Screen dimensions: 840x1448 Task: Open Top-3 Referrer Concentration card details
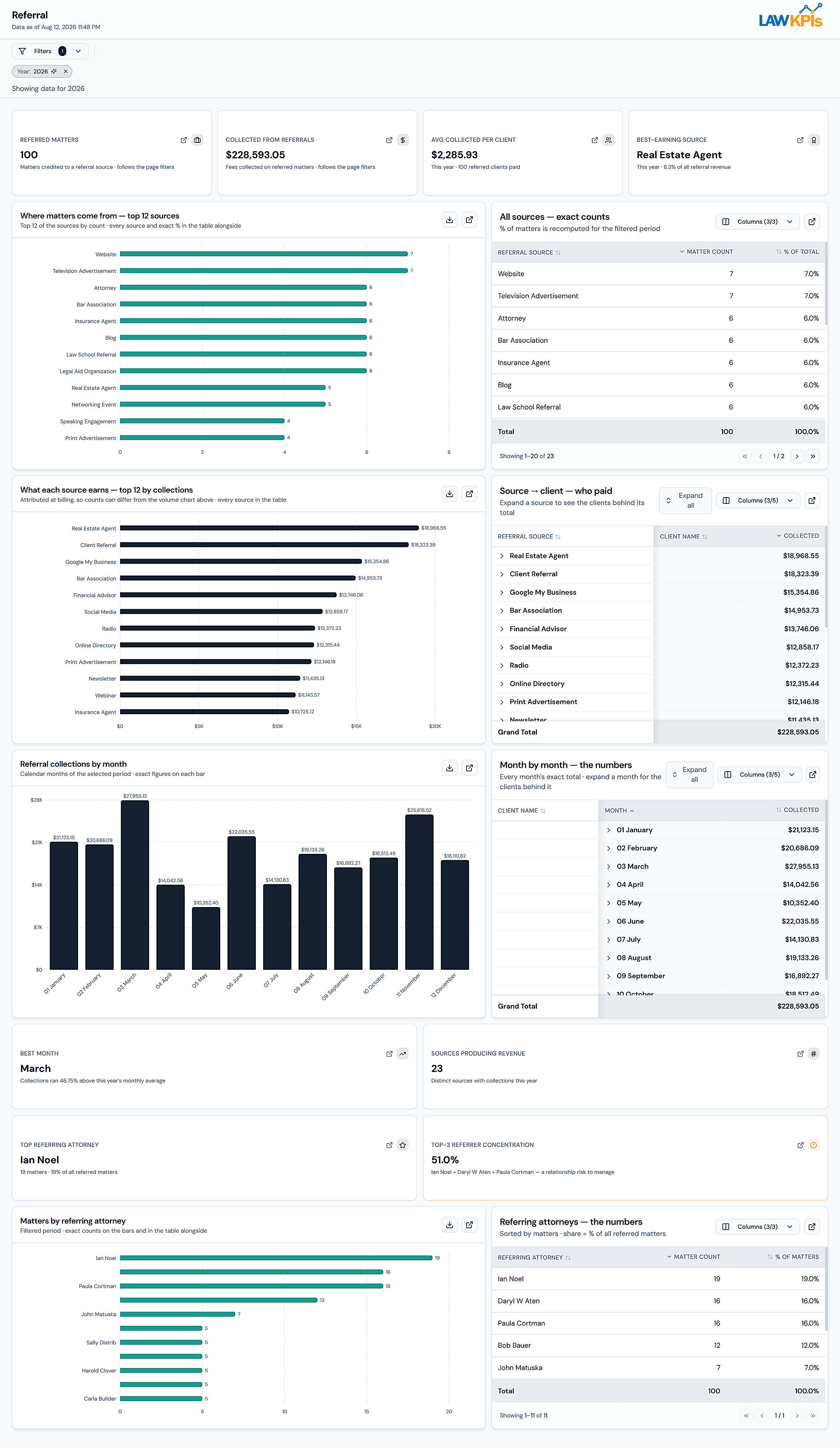click(x=800, y=1145)
